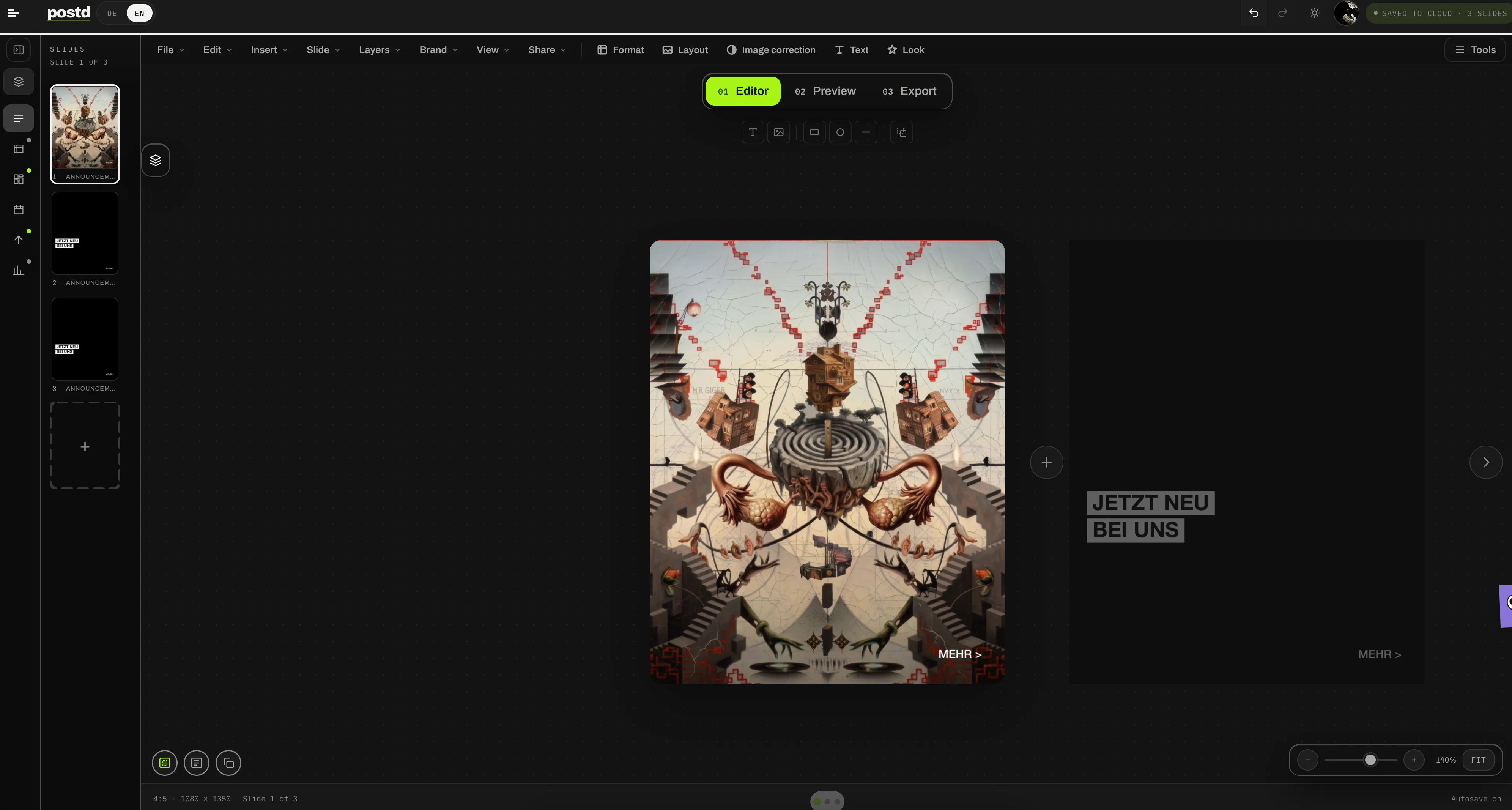Select the line tool in the canvas toolbar
The width and height of the screenshot is (1512, 810).
point(866,132)
